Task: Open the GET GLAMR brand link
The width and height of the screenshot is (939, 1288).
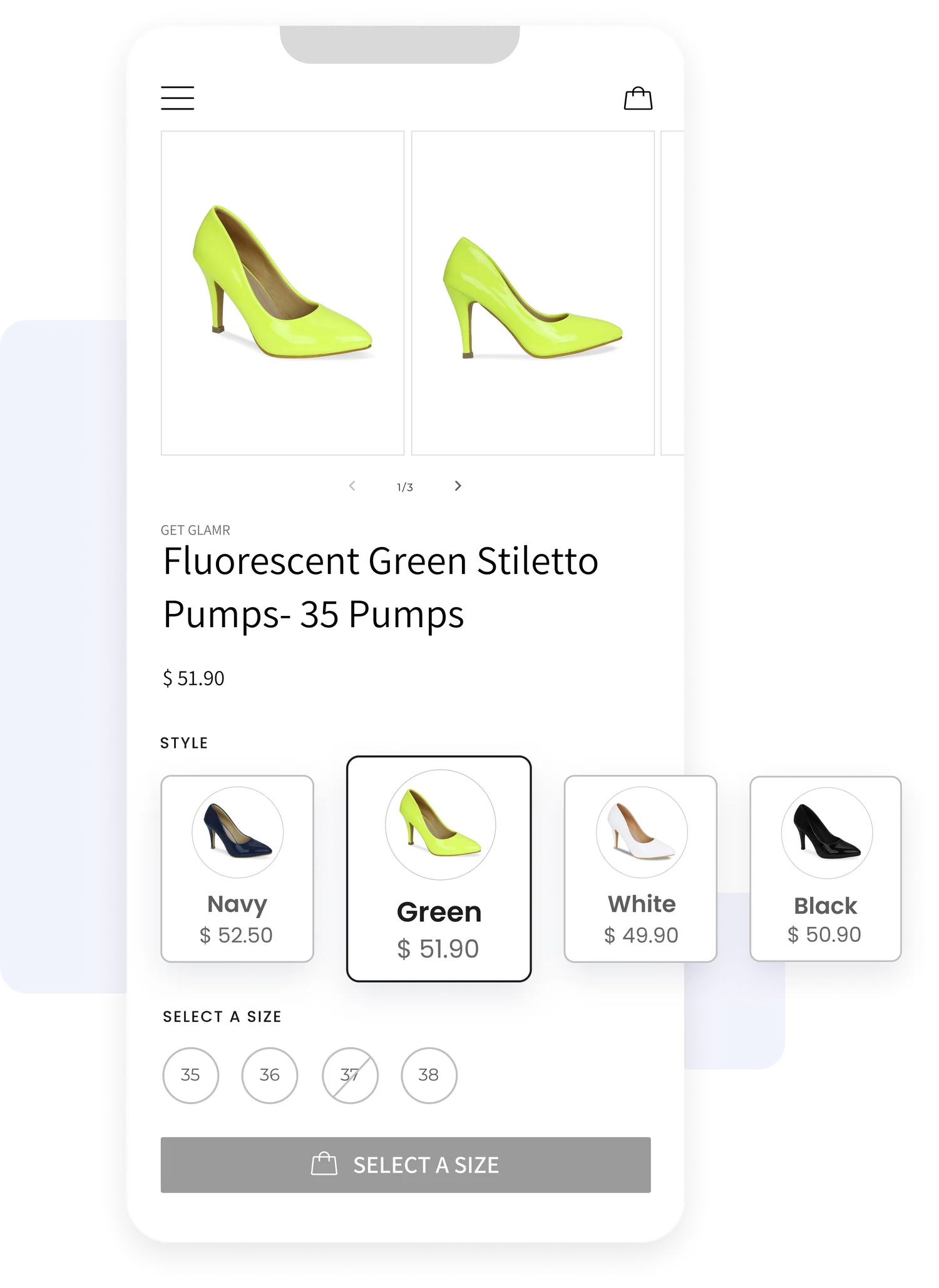Action: coord(195,530)
